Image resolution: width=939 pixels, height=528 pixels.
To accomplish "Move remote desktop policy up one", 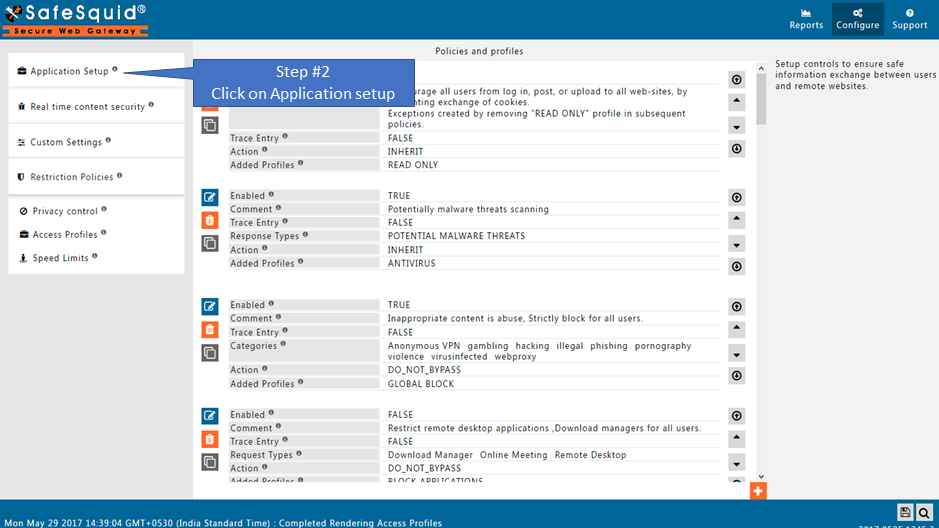I will pos(737,438).
